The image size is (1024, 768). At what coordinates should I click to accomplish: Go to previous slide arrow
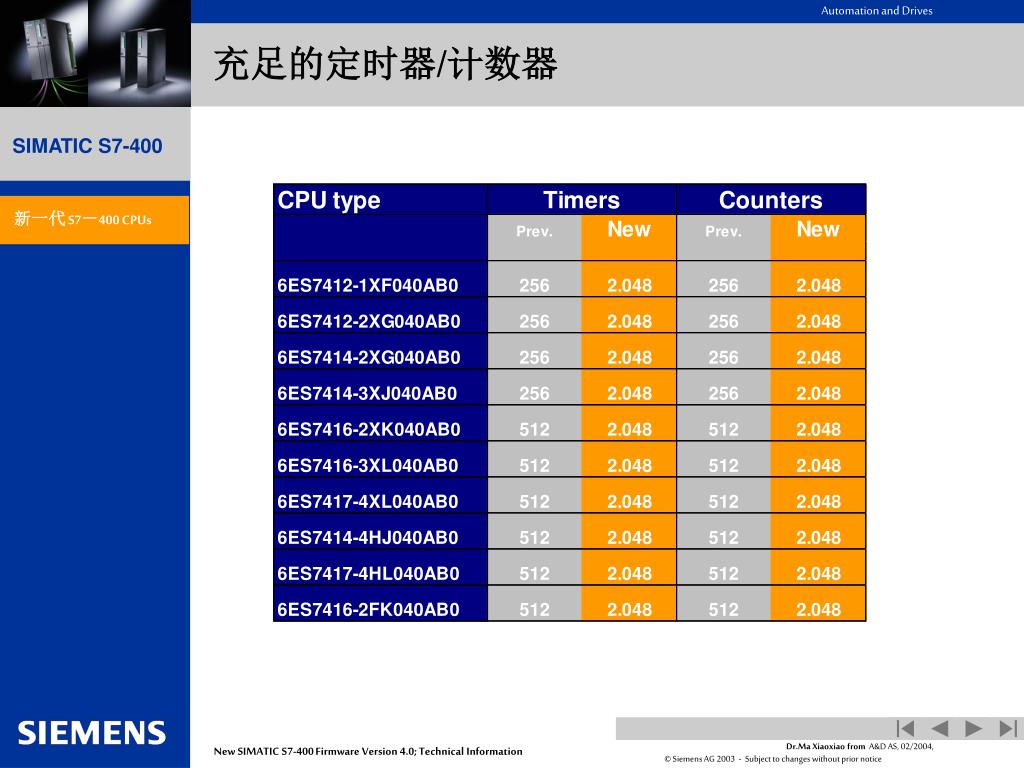pyautogui.click(x=940, y=728)
